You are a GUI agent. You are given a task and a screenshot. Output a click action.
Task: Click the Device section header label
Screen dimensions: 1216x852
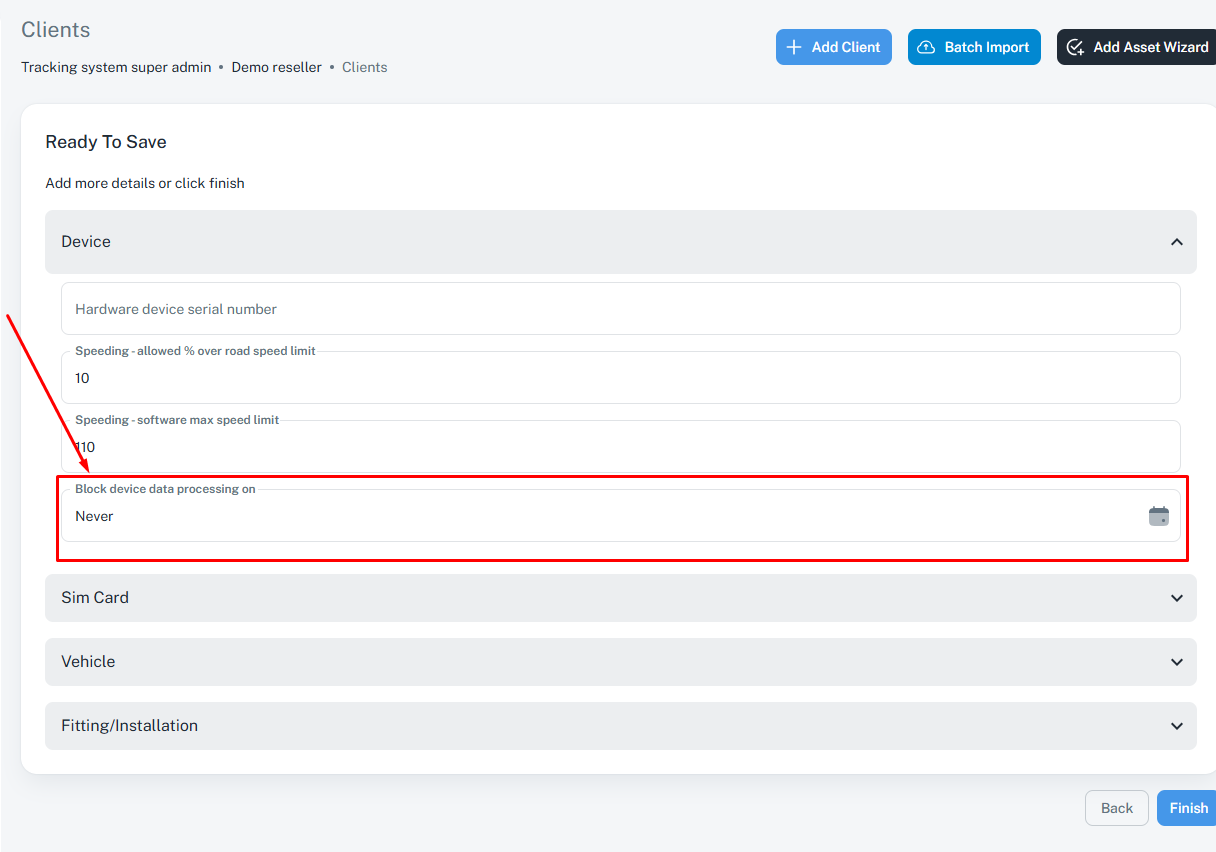click(x=86, y=242)
